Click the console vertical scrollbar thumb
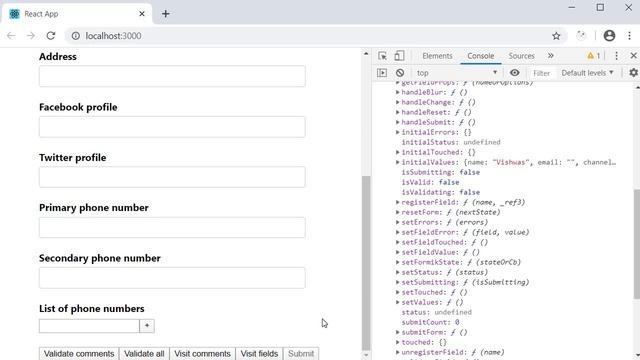 637,244
